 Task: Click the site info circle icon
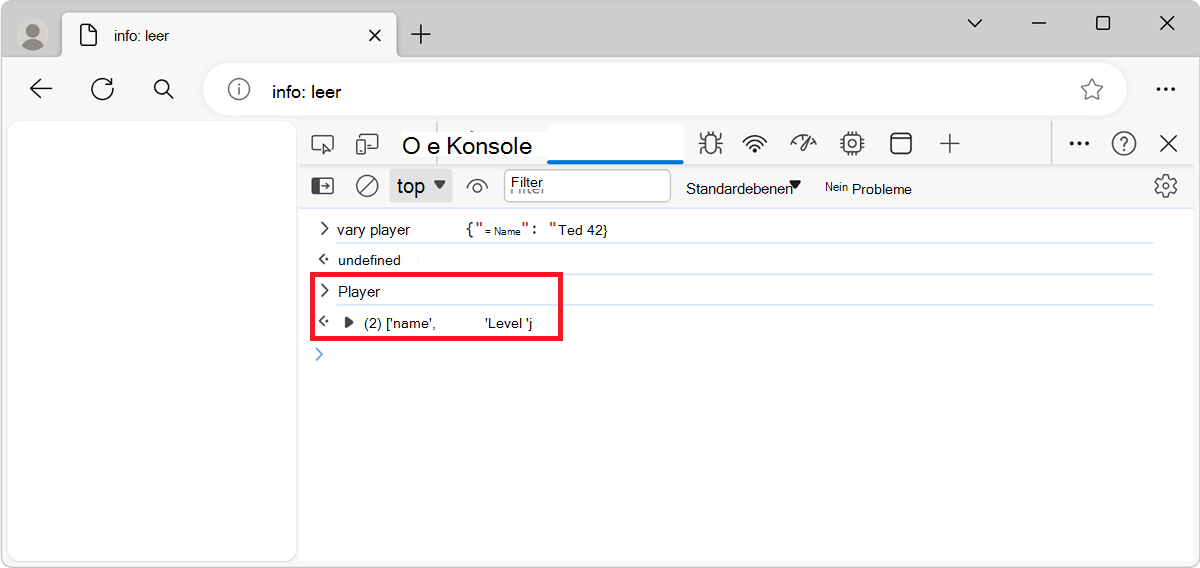click(x=239, y=90)
